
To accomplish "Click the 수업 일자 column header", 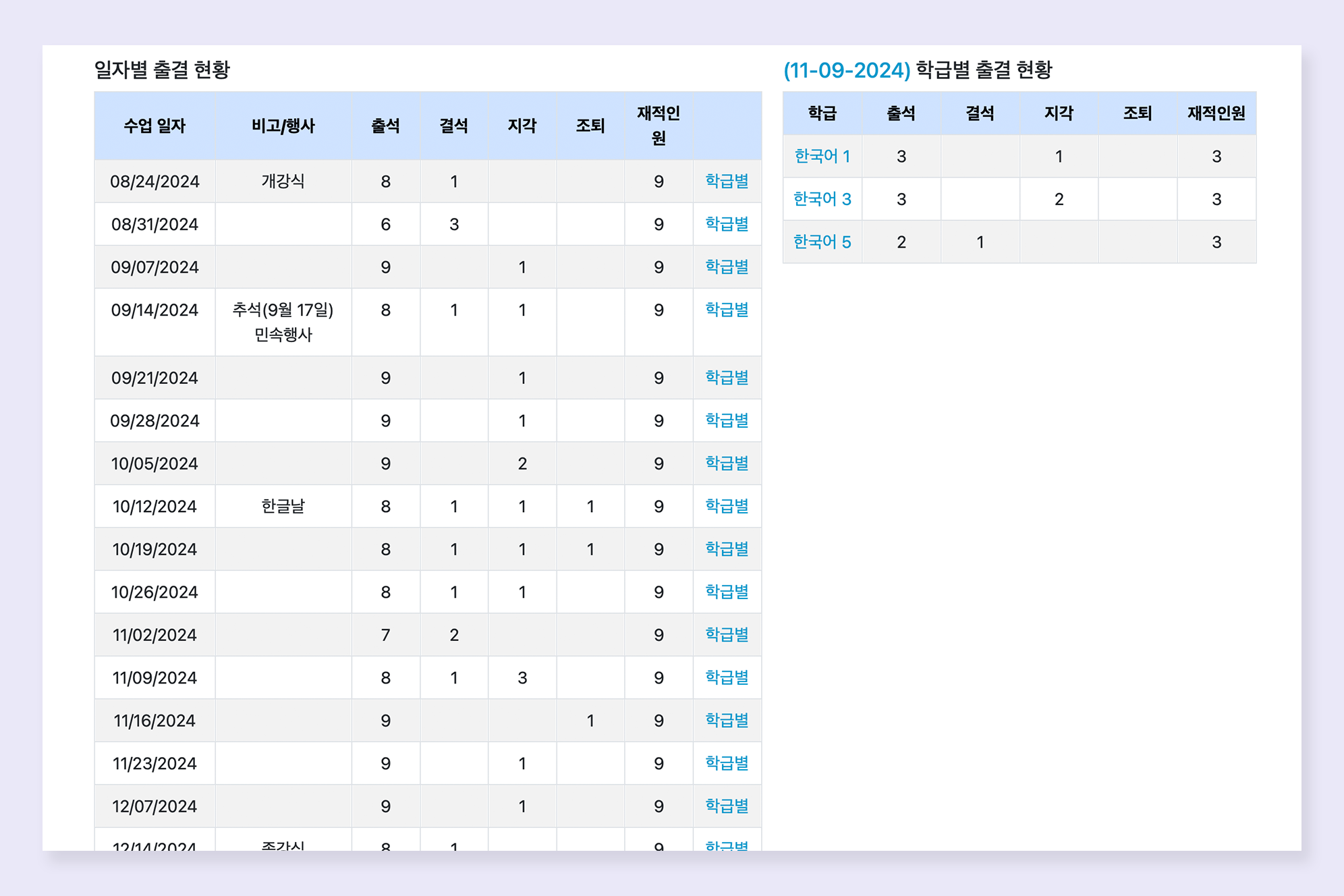I will (x=155, y=125).
